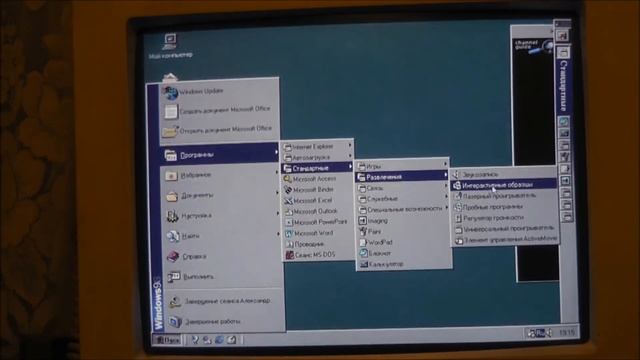Click the Пуск Start button
This screenshot has width=640, height=360.
[x=167, y=340]
